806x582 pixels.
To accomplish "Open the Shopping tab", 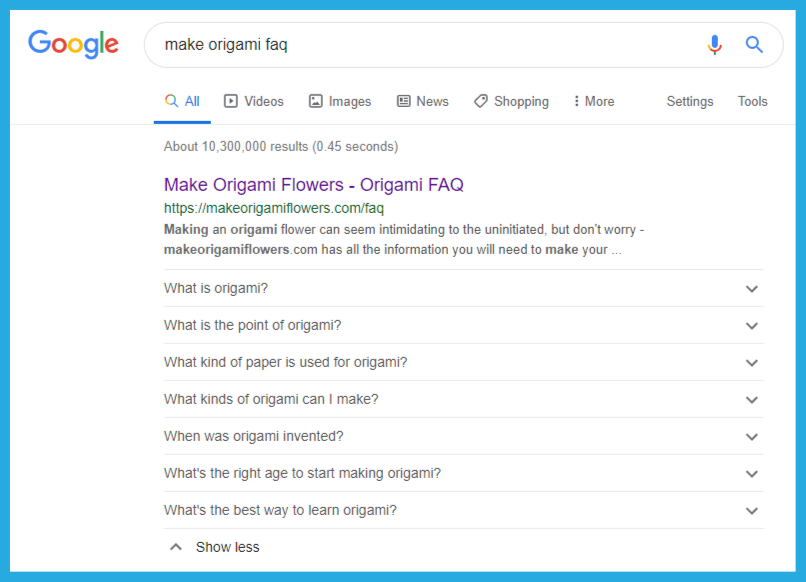I will pyautogui.click(x=511, y=101).
